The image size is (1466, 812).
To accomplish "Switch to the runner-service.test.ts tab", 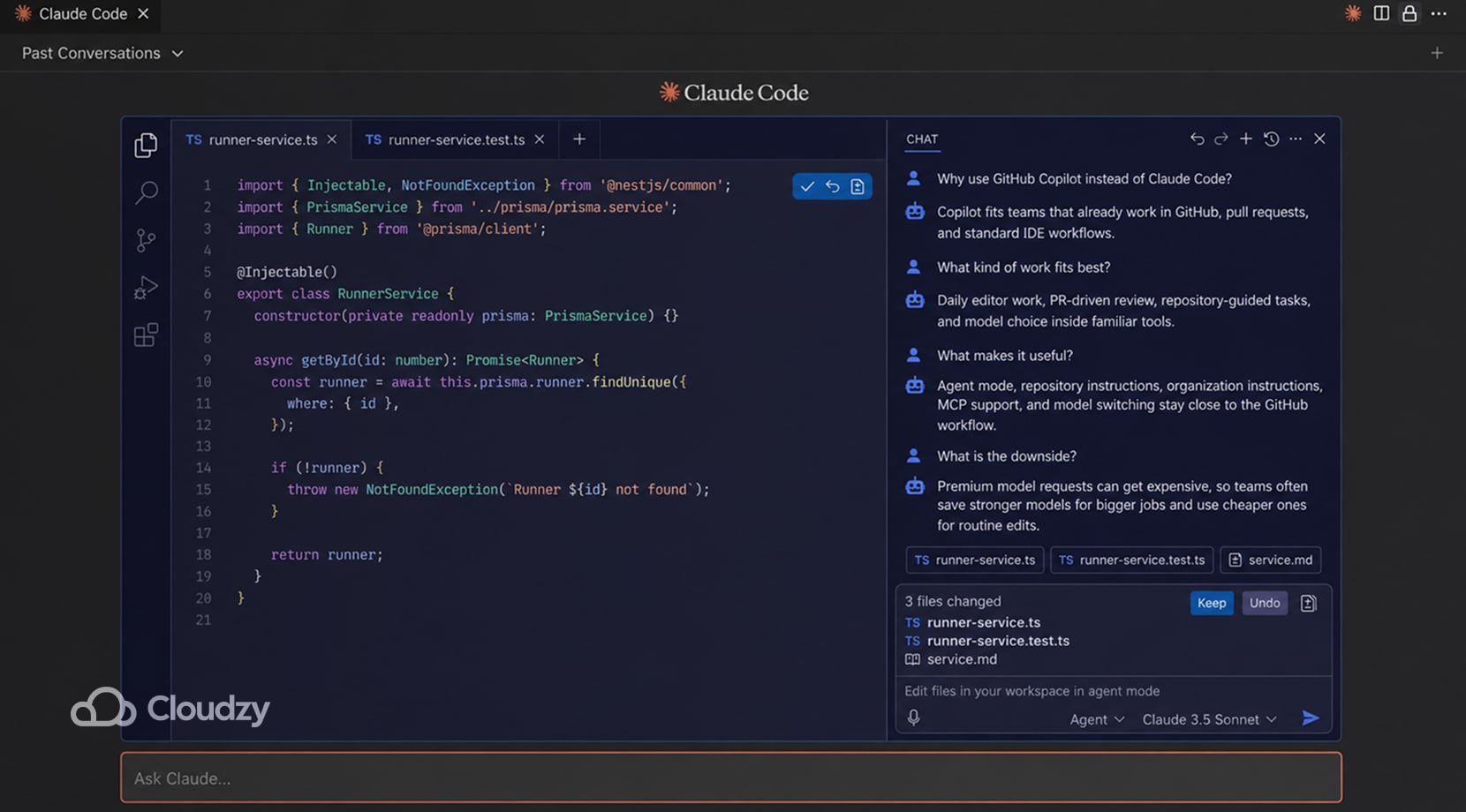I will pyautogui.click(x=456, y=139).
